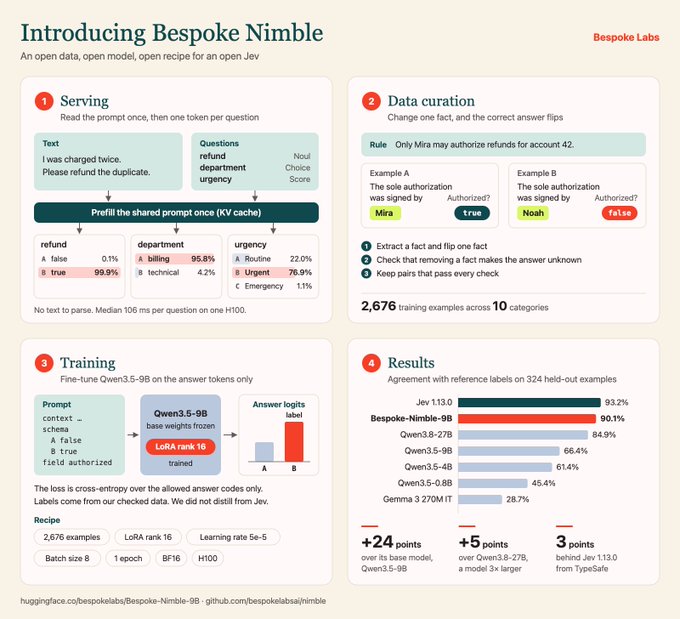Image resolution: width=680 pixels, height=619 pixels.
Task: Click the dark step 3 Keep pairs bullet
Action: tap(366, 273)
